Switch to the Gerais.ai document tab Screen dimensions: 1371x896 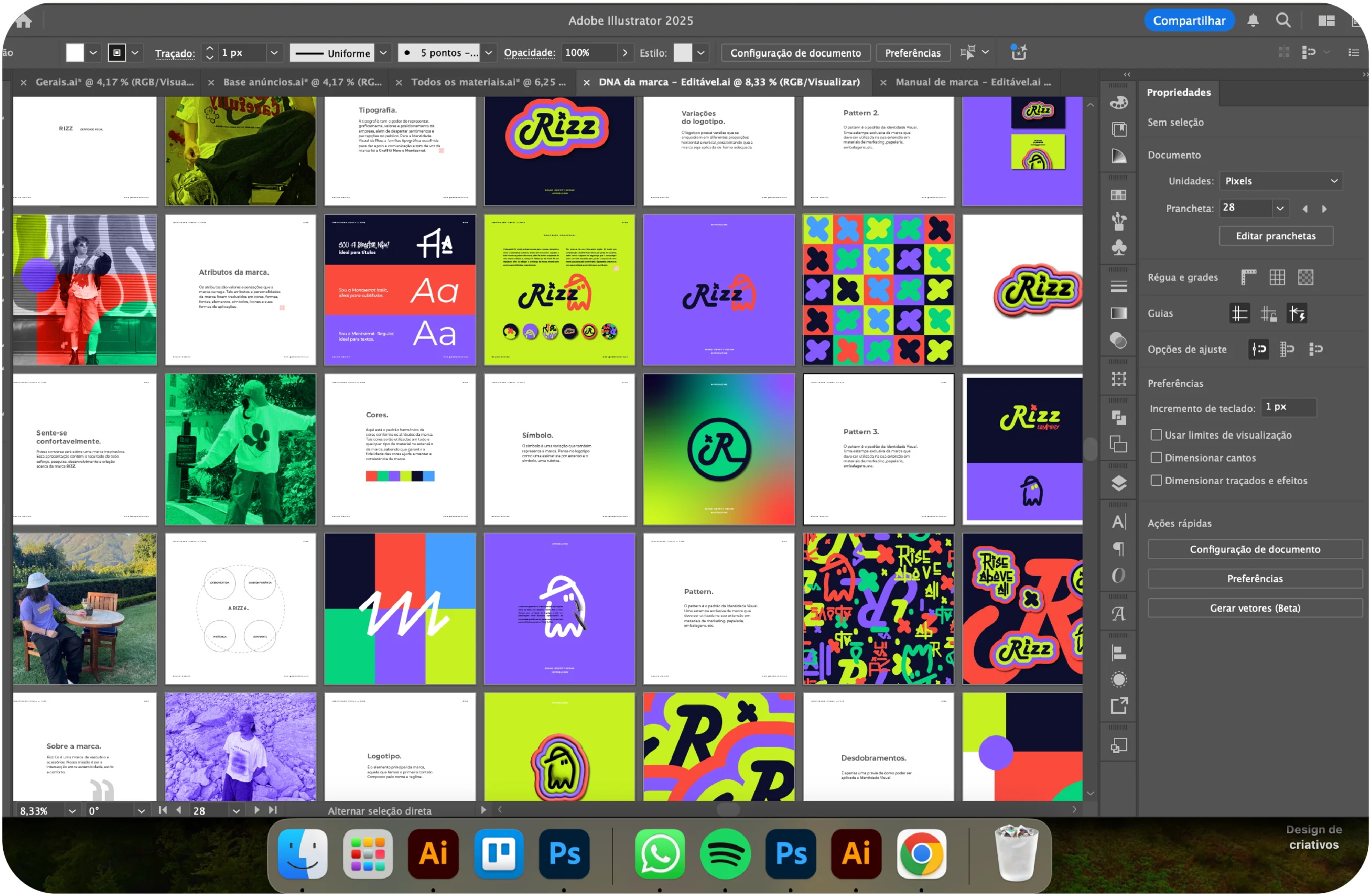click(115, 82)
